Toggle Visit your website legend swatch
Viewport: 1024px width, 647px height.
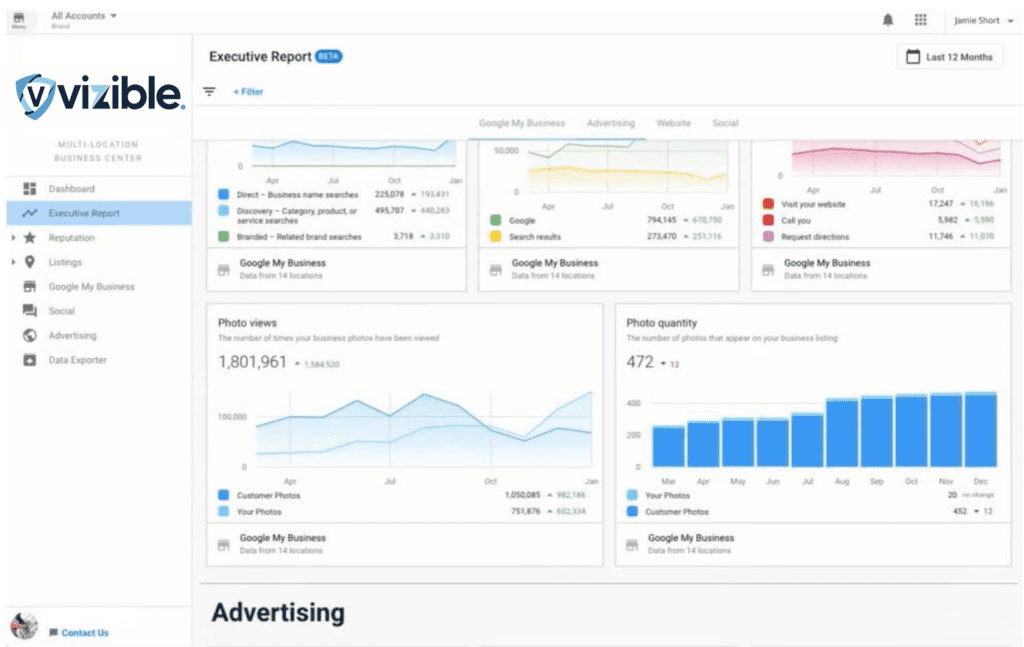[768, 204]
